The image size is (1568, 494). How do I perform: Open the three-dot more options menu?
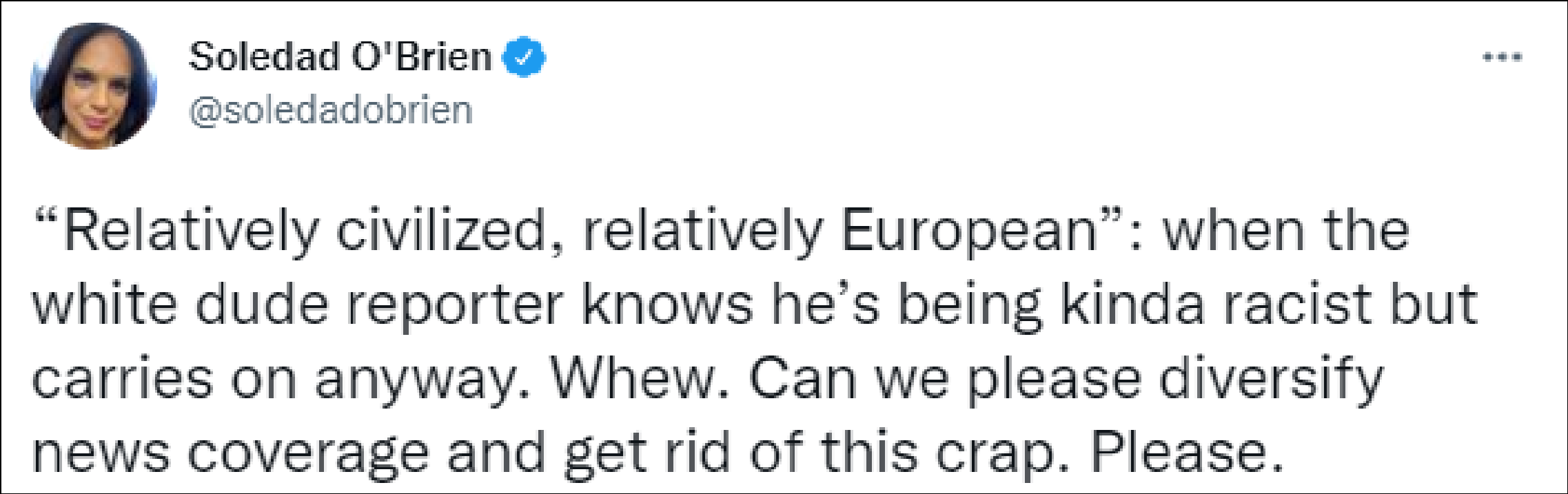coord(1503,57)
